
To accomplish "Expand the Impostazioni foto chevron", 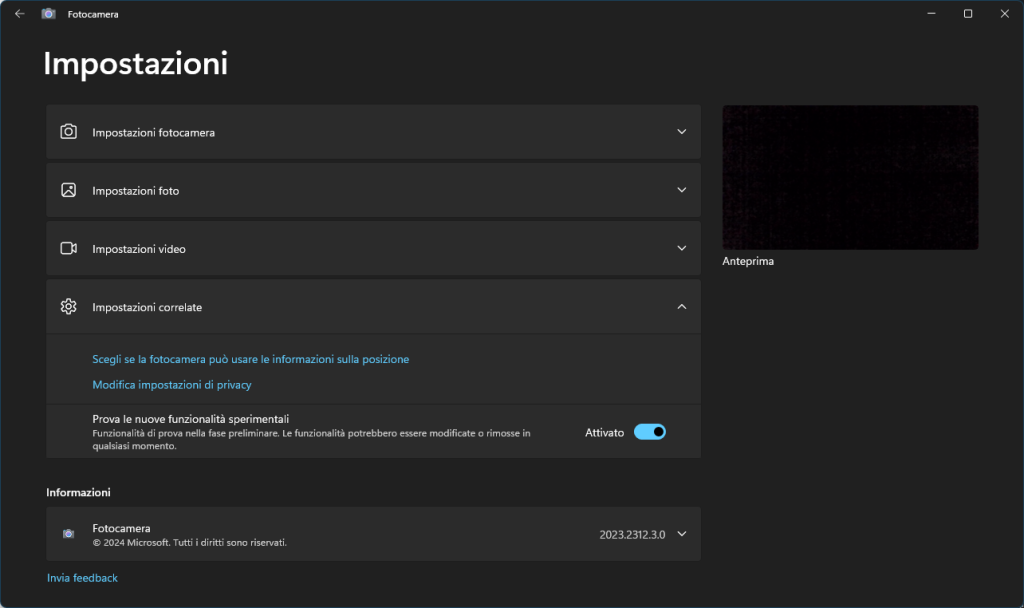I will [x=682, y=190].
